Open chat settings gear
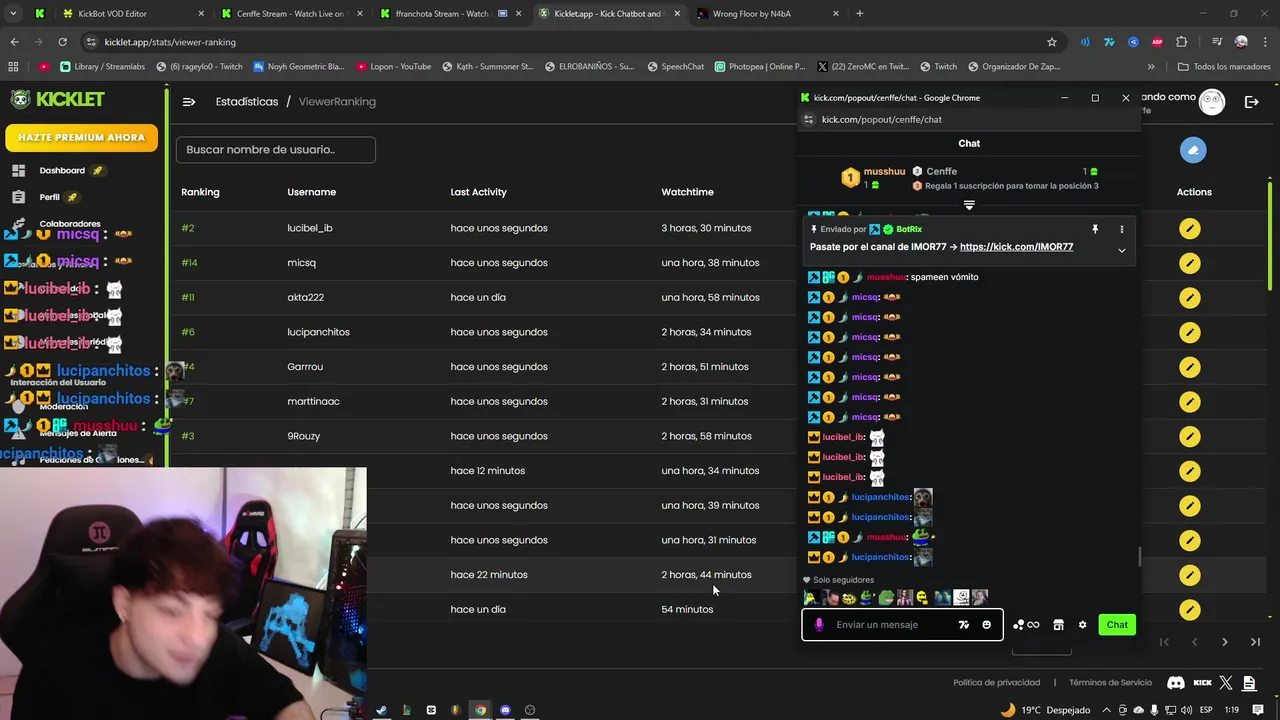1280x720 pixels. point(1082,625)
